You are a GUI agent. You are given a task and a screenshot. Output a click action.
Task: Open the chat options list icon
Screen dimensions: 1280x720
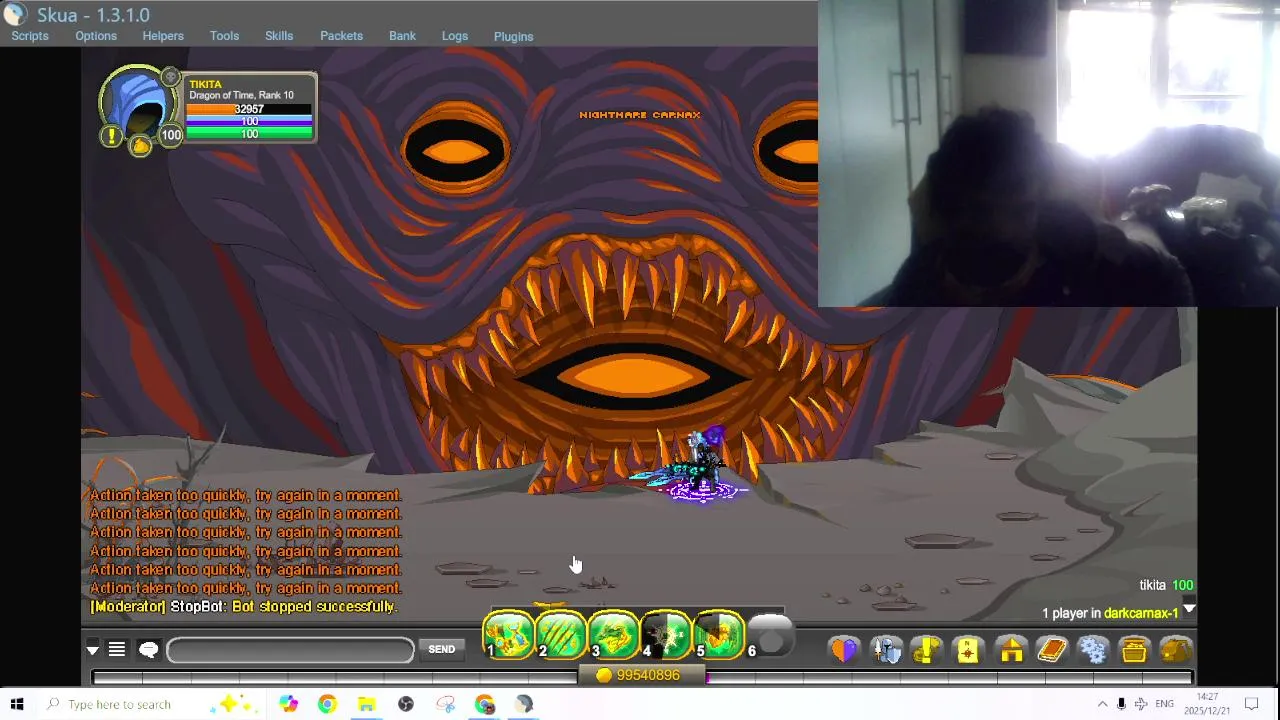pos(117,650)
